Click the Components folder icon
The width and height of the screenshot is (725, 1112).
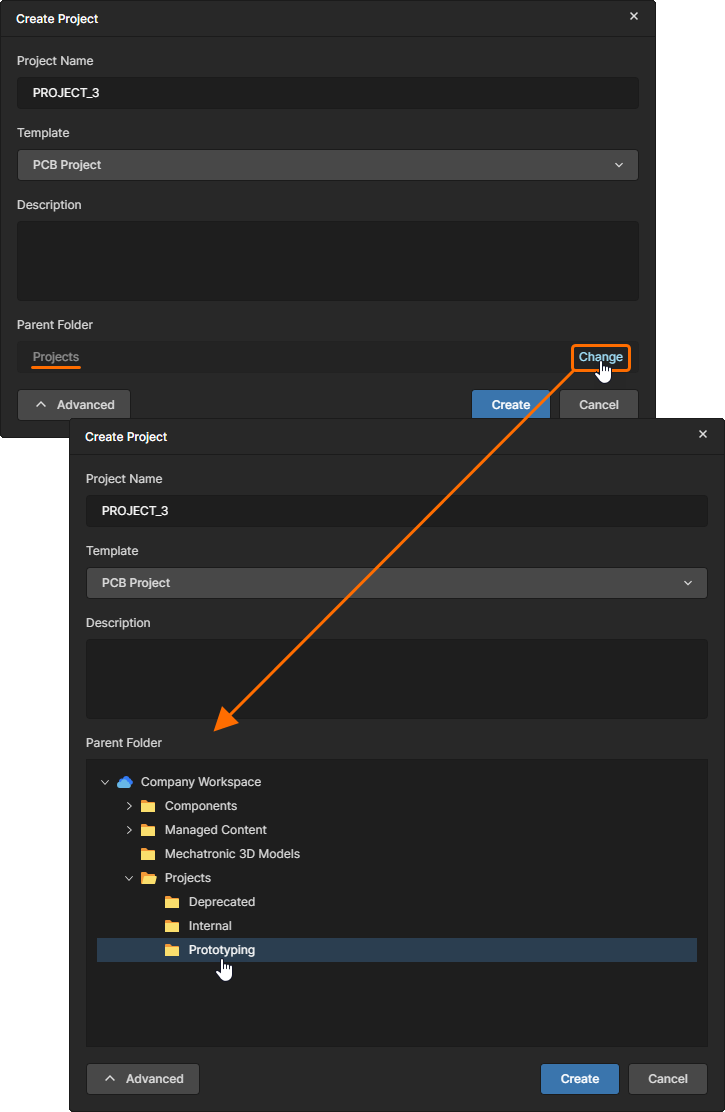tap(148, 806)
